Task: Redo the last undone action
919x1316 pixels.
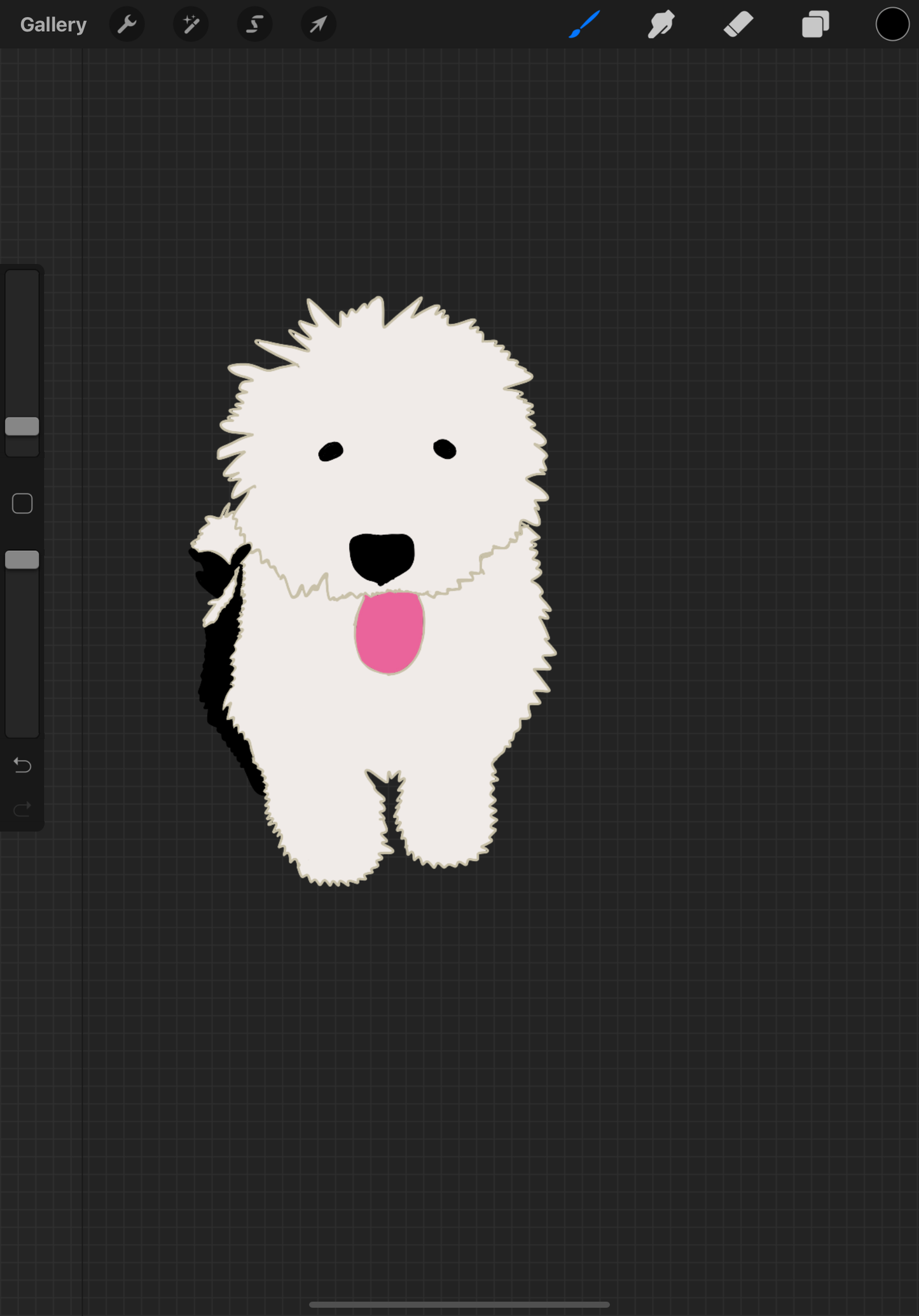Action: (22, 809)
